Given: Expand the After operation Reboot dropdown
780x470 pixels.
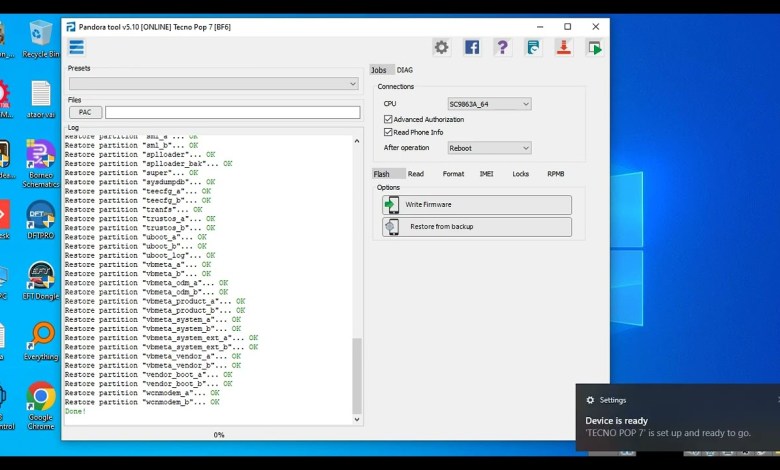Looking at the screenshot, I should 489,148.
